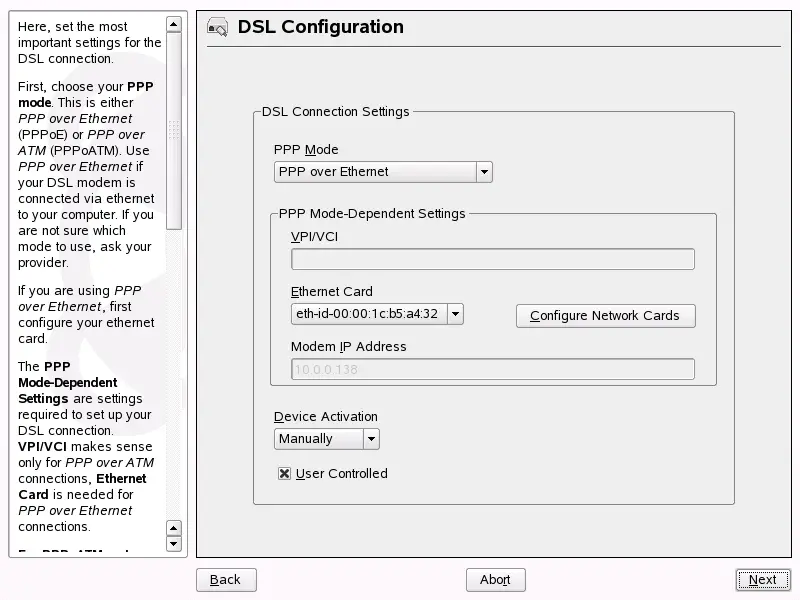This screenshot has height=600, width=800.
Task: Focus the VPI/VCI input field
Action: 492,259
